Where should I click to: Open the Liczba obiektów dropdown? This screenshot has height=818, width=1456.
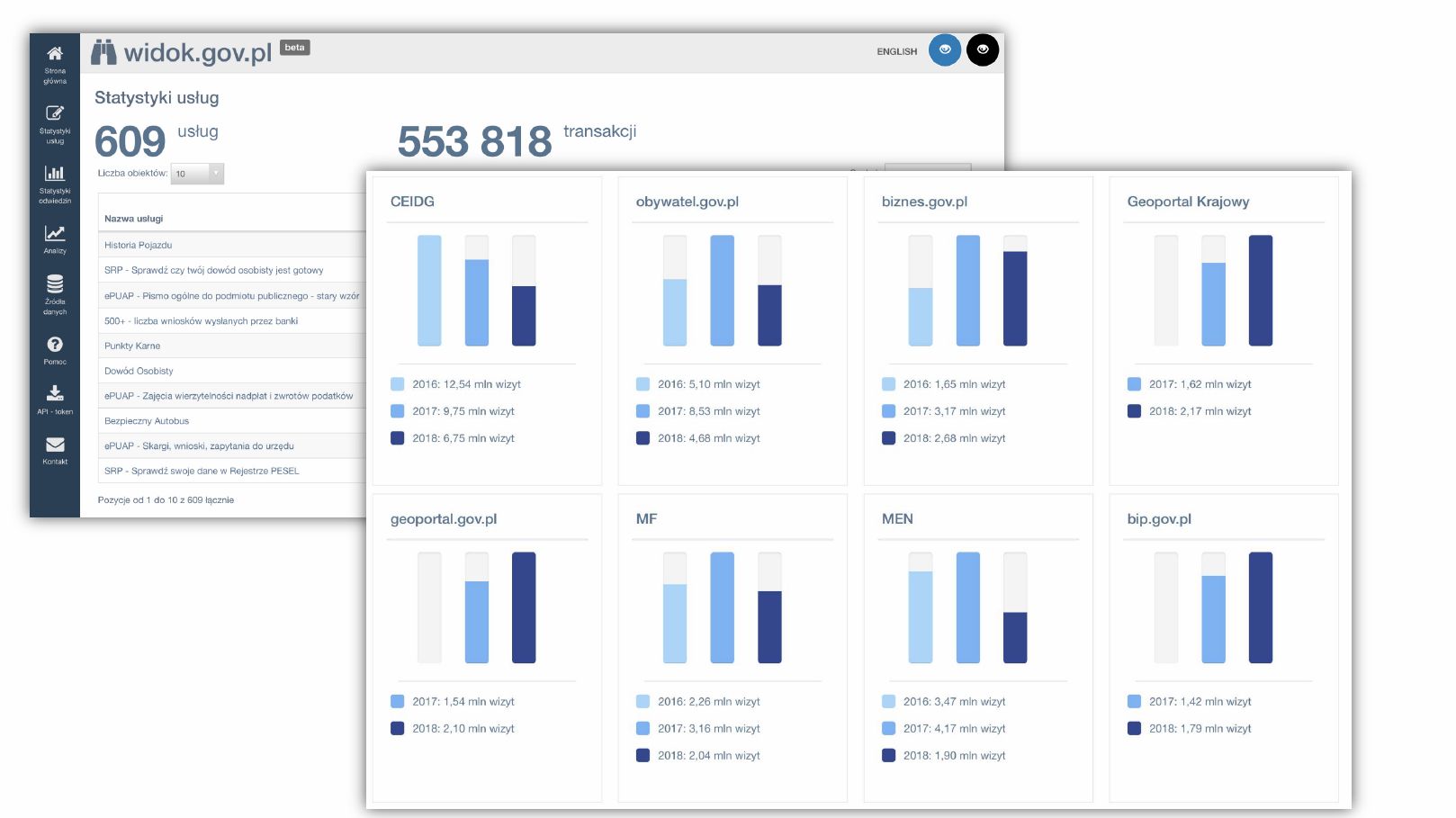coord(198,174)
